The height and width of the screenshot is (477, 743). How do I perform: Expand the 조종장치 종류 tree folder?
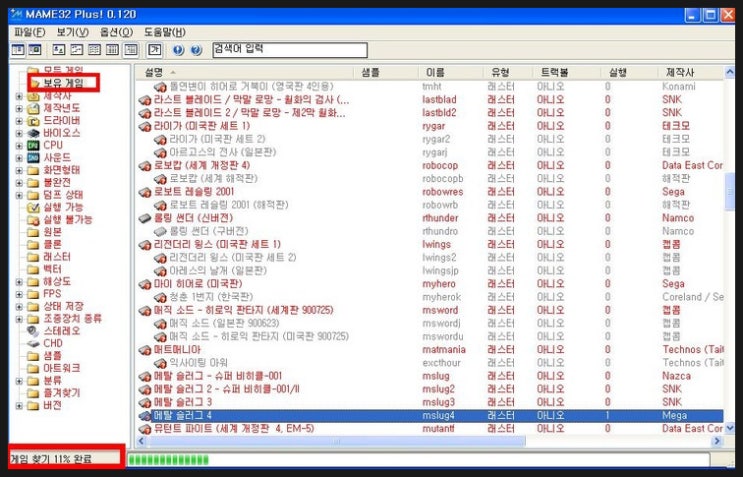(x=19, y=319)
